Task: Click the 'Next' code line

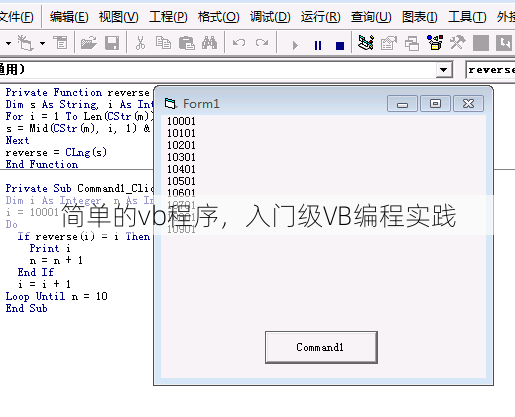Action: click(17, 140)
